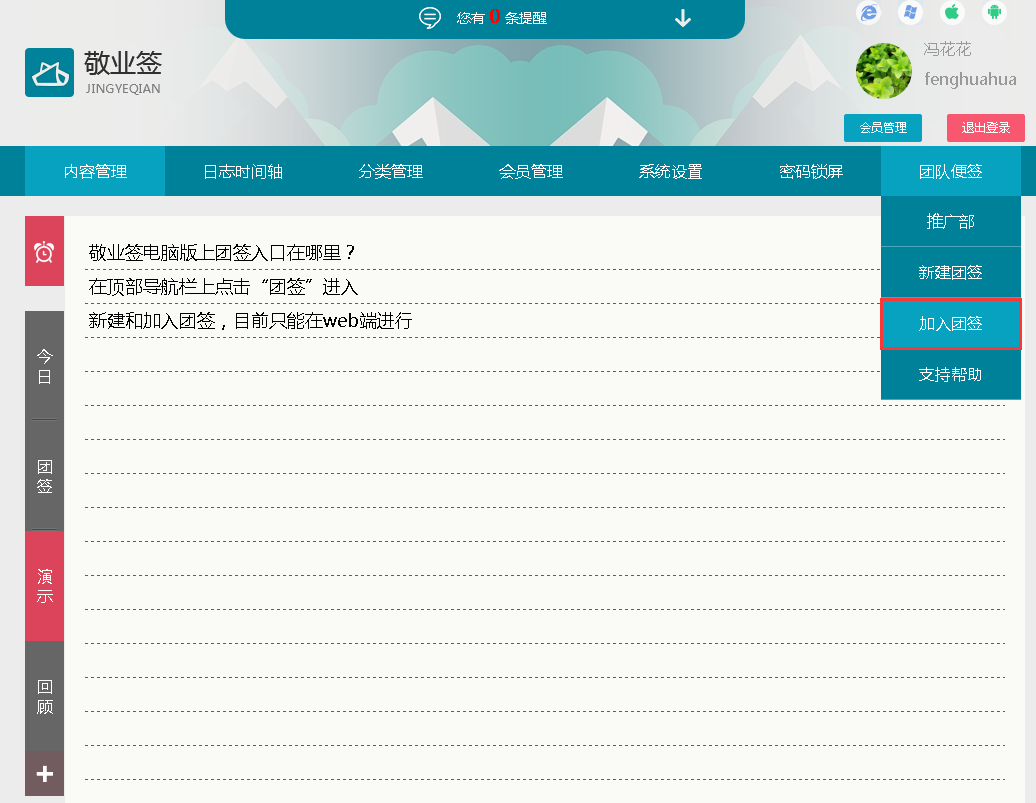Choose 新建团签 from the dropdown
1036x803 pixels.
[951, 272]
